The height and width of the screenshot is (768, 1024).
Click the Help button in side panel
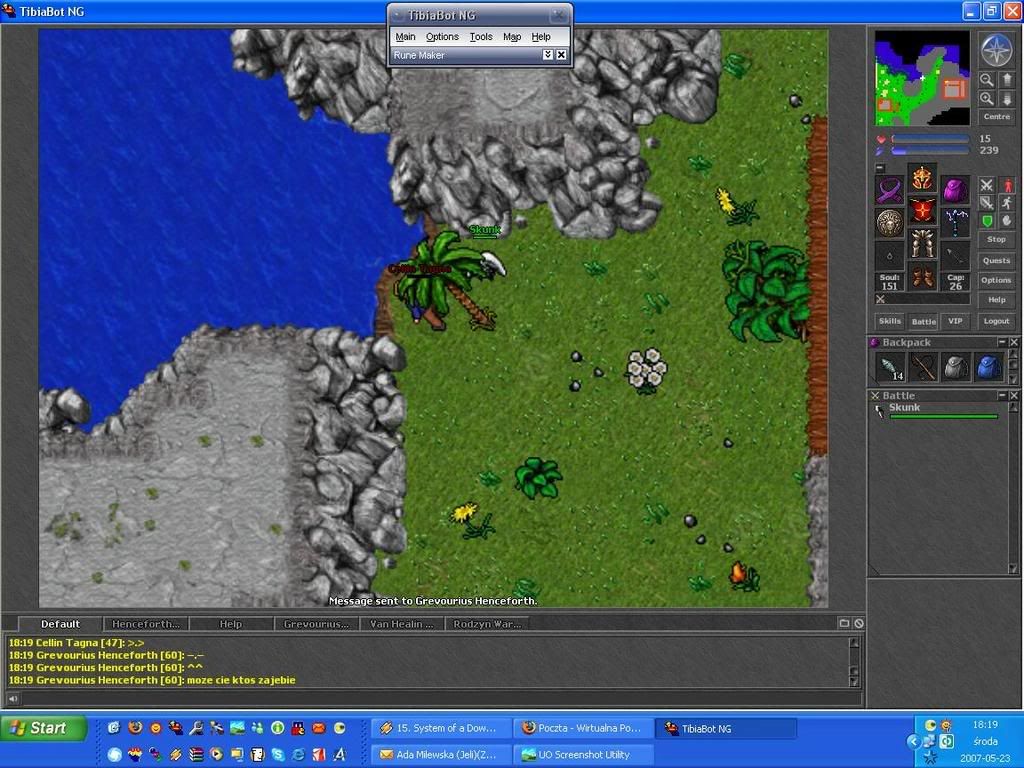coord(997,300)
